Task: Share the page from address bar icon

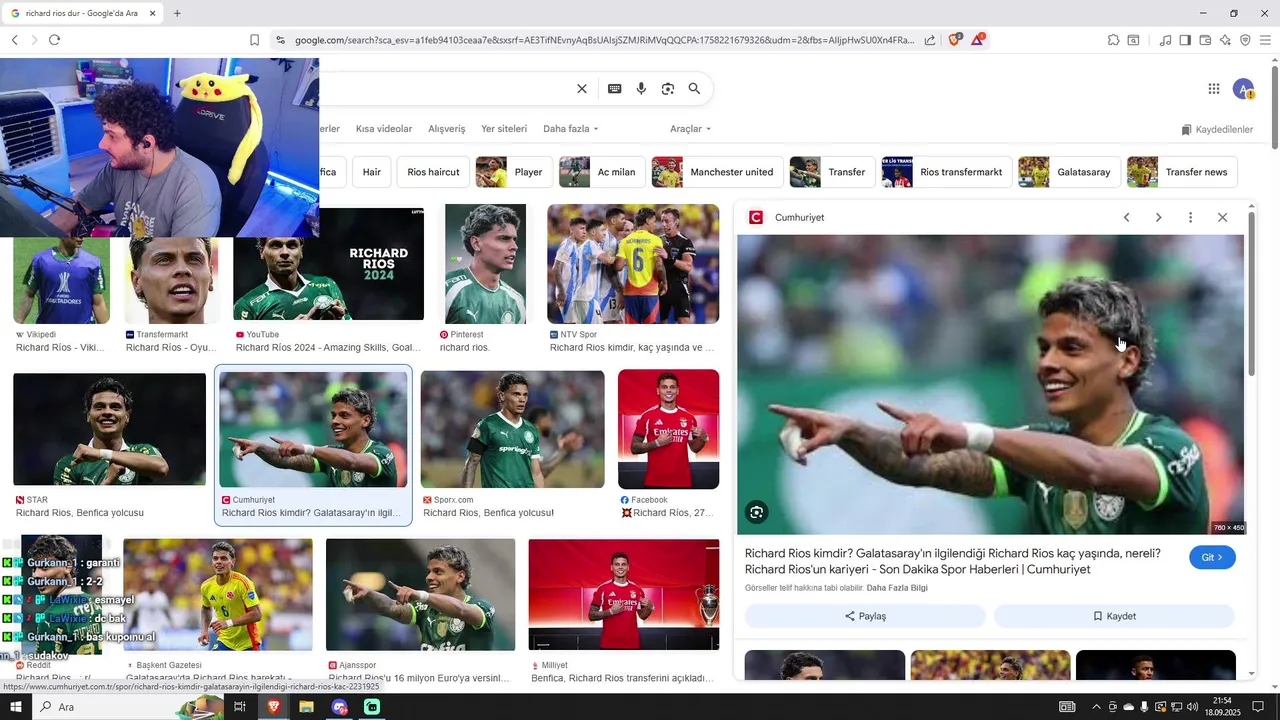Action: click(930, 40)
